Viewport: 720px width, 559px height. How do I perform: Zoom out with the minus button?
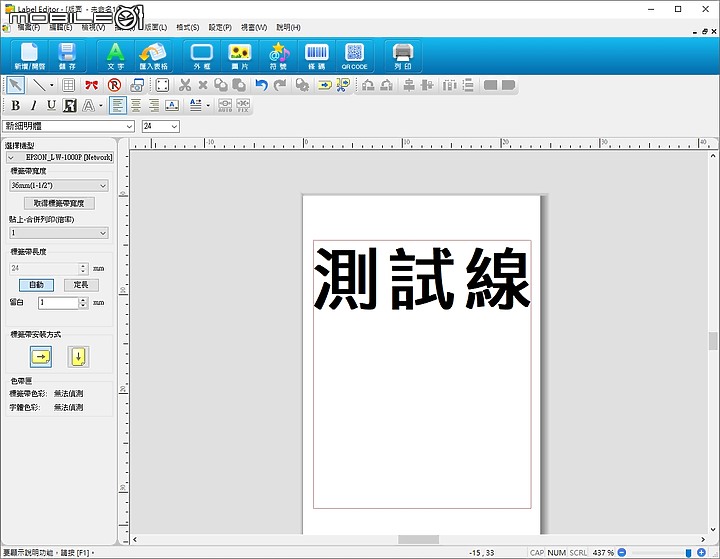click(622, 553)
